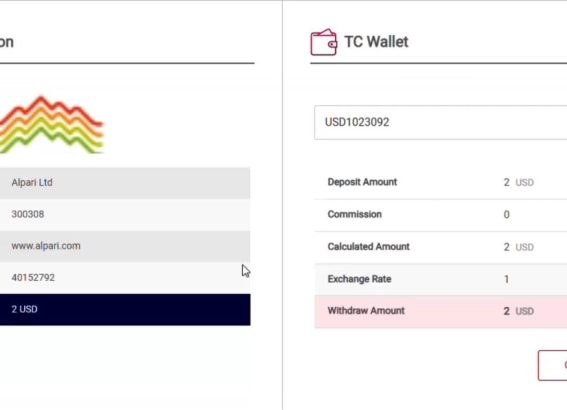Select the TC Wallet heading
The width and height of the screenshot is (567, 410).
(x=376, y=42)
